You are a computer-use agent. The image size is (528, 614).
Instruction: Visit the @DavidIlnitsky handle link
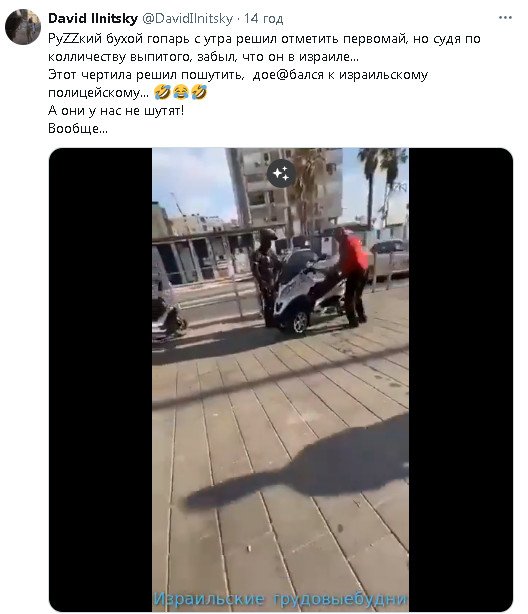coord(187,18)
